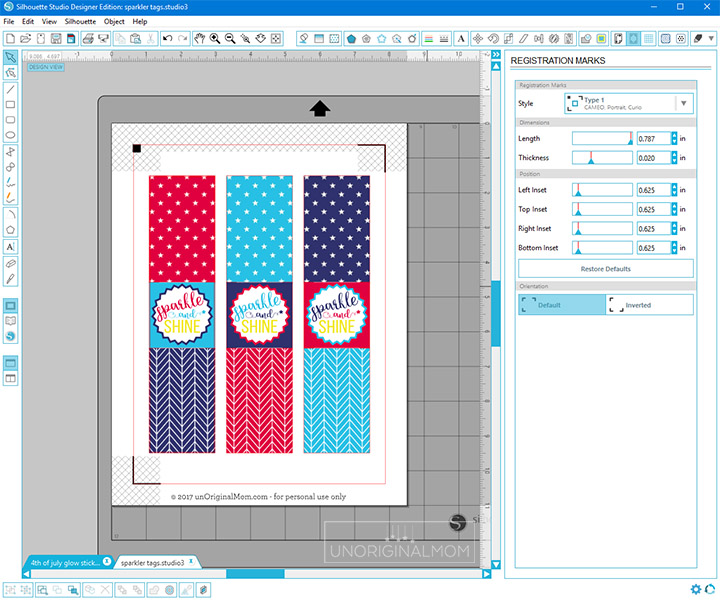Click the Thickness value field 0.020
Screen dimensions: 720x601
point(654,157)
